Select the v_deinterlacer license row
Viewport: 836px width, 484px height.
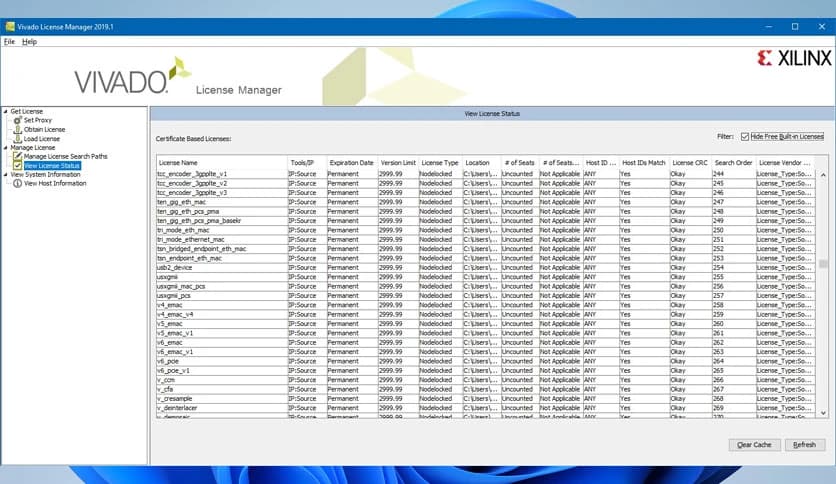(x=486, y=408)
